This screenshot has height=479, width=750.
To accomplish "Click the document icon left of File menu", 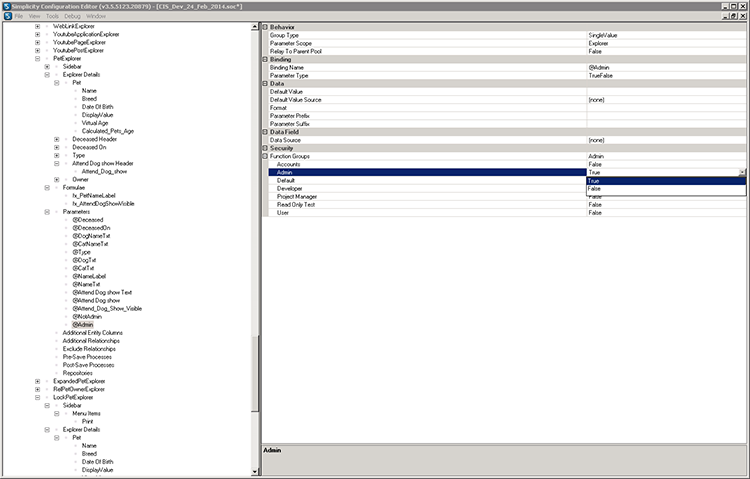I will pyautogui.click(x=8, y=16).
